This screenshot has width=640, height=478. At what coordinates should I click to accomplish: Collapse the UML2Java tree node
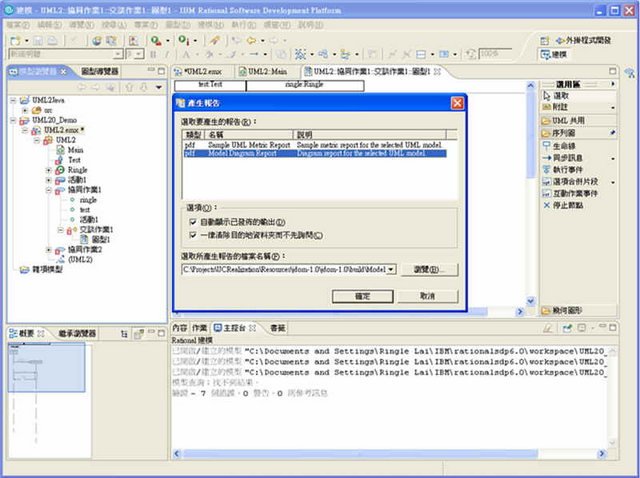point(13,100)
